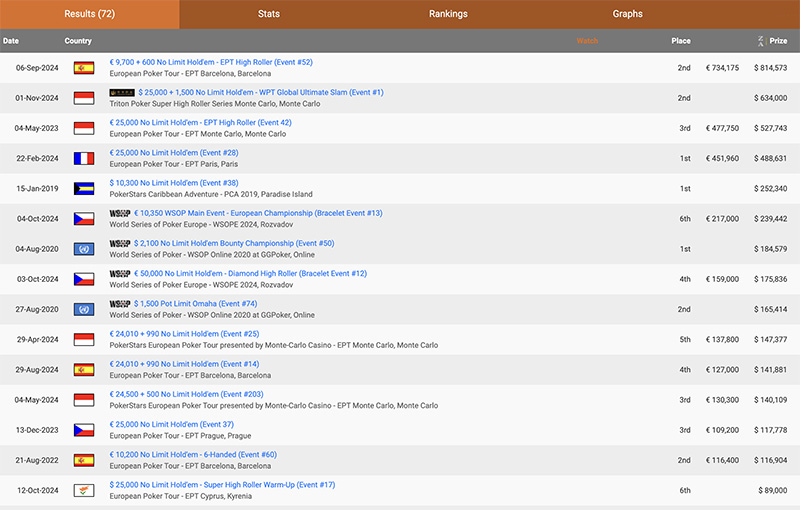Click the Spain flag on the 06-Sep-2024 row
The image size is (800, 510).
84,68
